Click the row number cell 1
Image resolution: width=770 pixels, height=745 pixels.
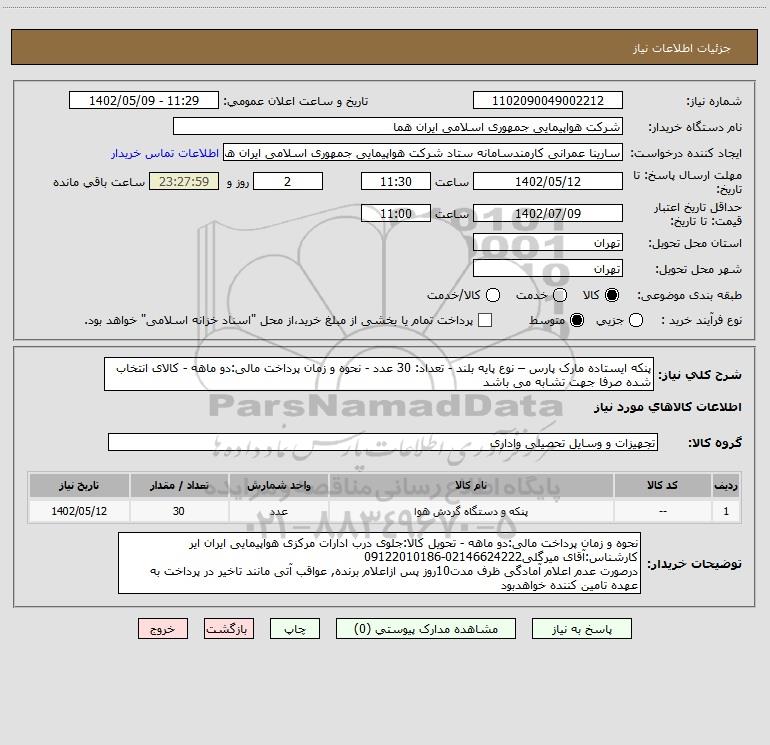[726, 511]
